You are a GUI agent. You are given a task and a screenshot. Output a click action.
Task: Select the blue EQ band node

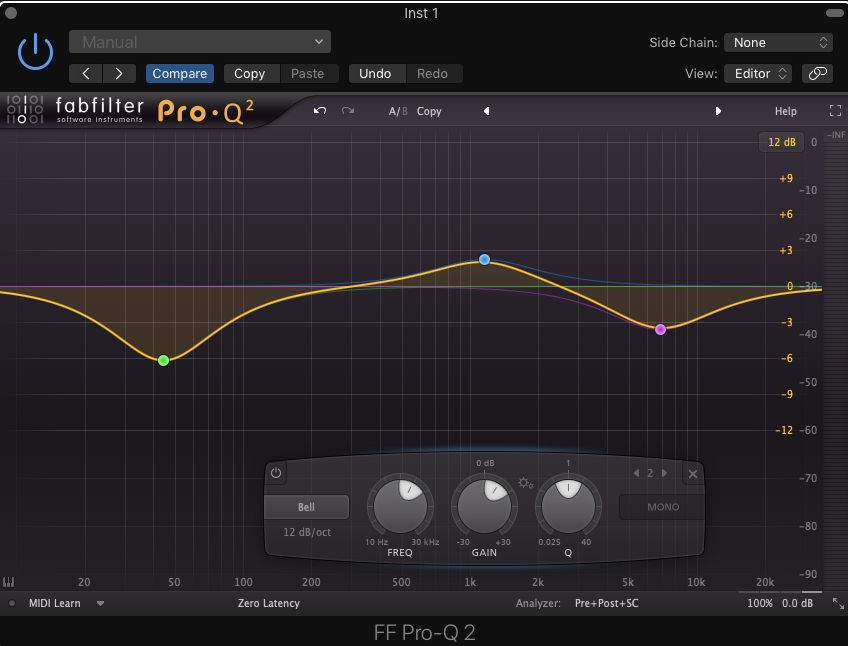click(x=485, y=260)
